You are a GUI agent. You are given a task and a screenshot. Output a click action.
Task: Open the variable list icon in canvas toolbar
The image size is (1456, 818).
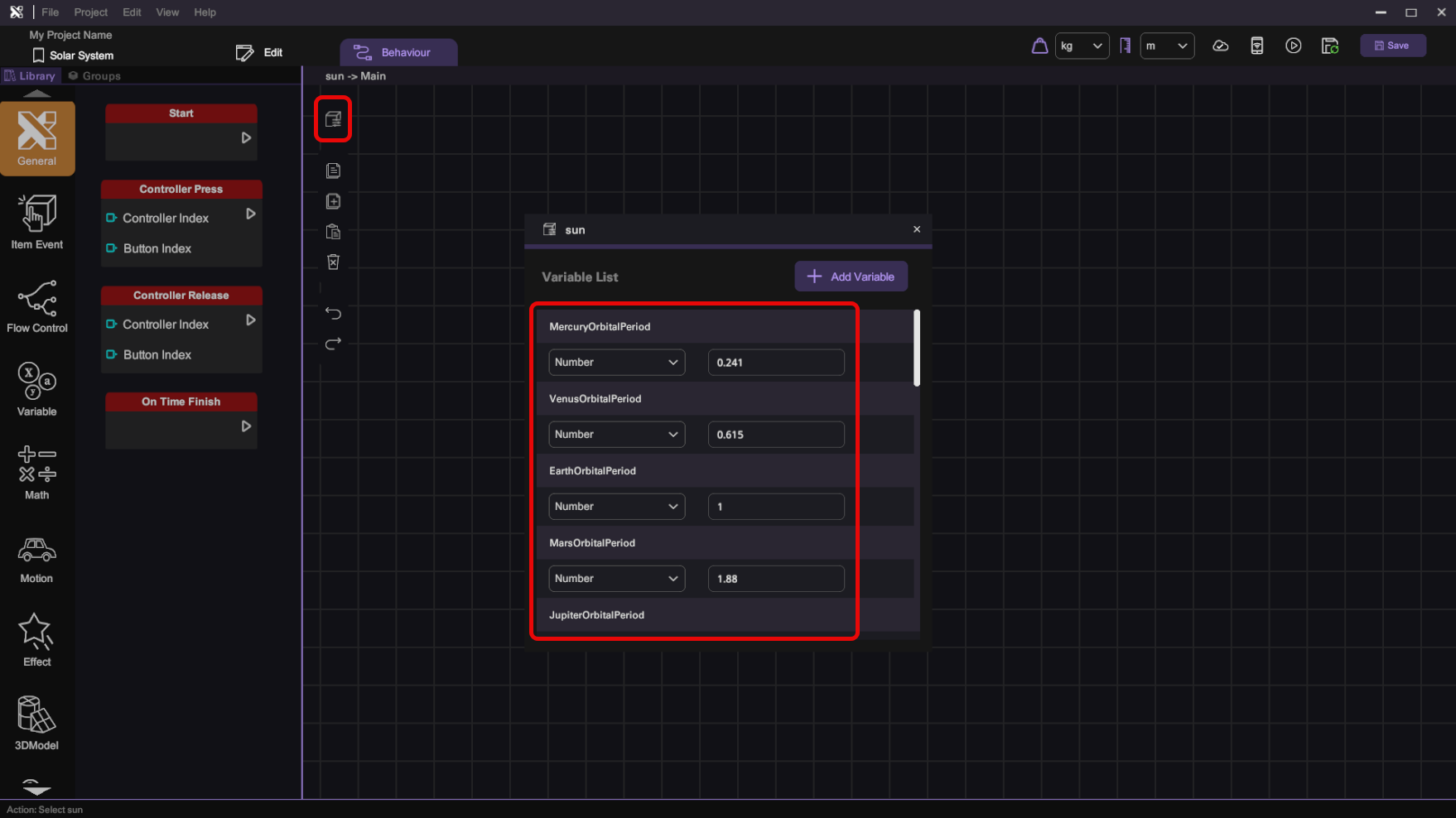(x=333, y=119)
